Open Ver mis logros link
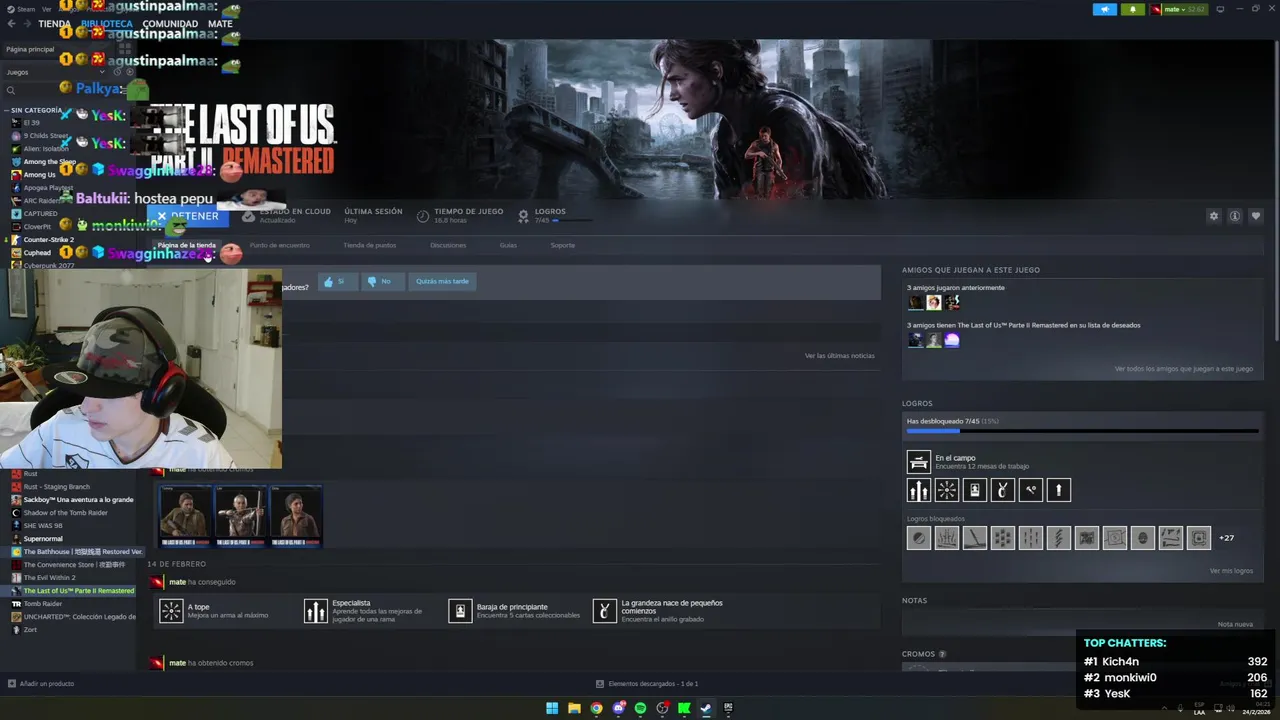Viewport: 1280px width, 720px height. pyautogui.click(x=1231, y=571)
